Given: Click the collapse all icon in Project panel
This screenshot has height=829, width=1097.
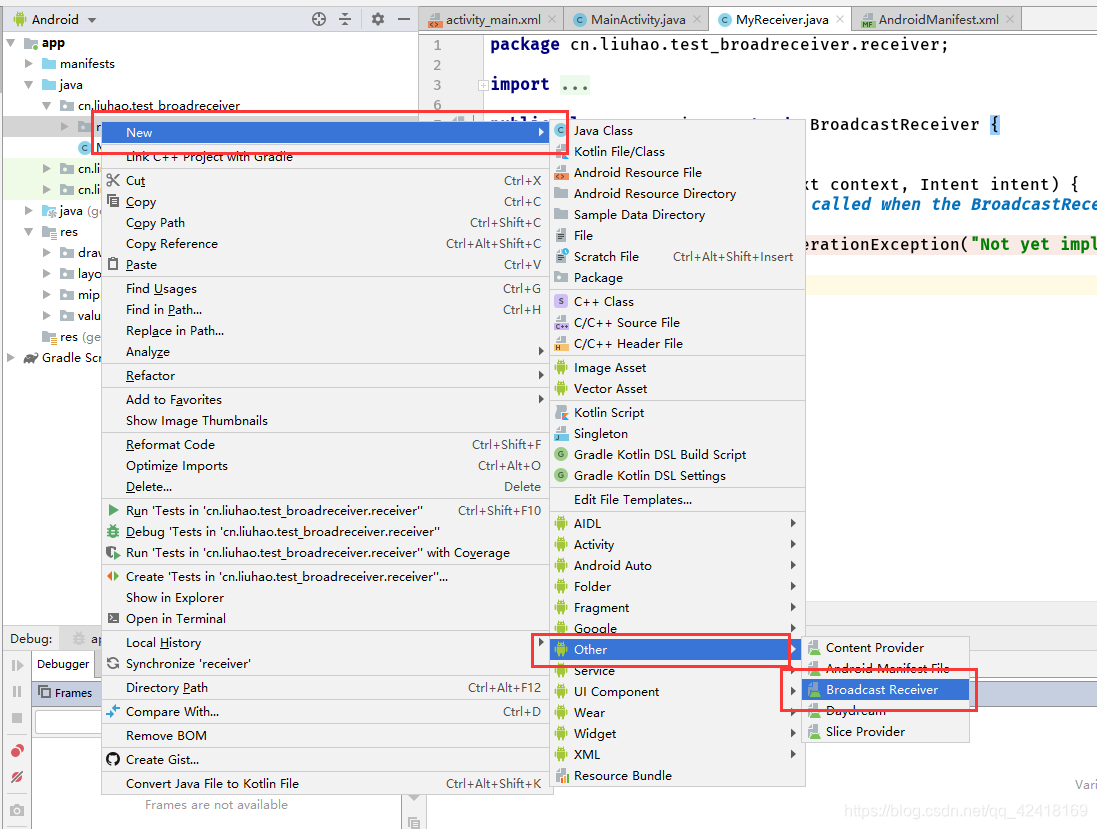Looking at the screenshot, I should 345,20.
